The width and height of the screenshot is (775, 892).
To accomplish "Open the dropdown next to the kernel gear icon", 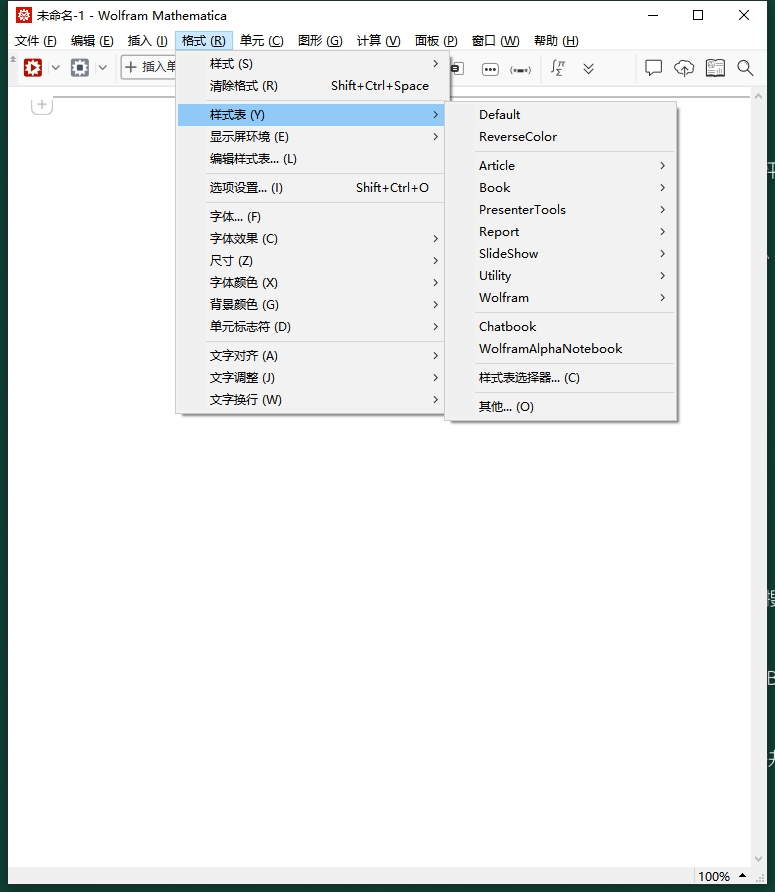I will pos(102,68).
